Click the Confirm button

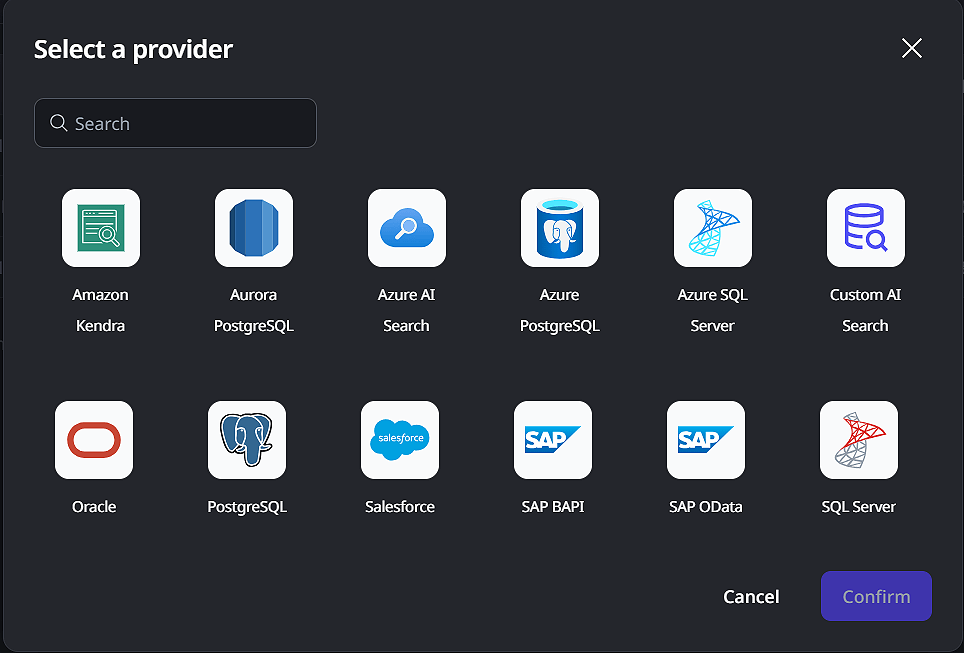(876, 596)
